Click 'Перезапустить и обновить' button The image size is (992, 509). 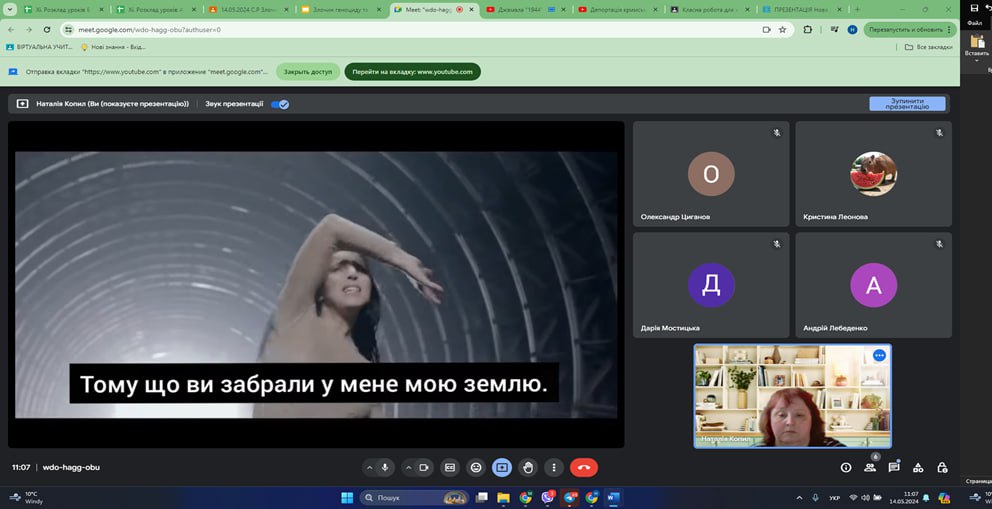(x=909, y=30)
